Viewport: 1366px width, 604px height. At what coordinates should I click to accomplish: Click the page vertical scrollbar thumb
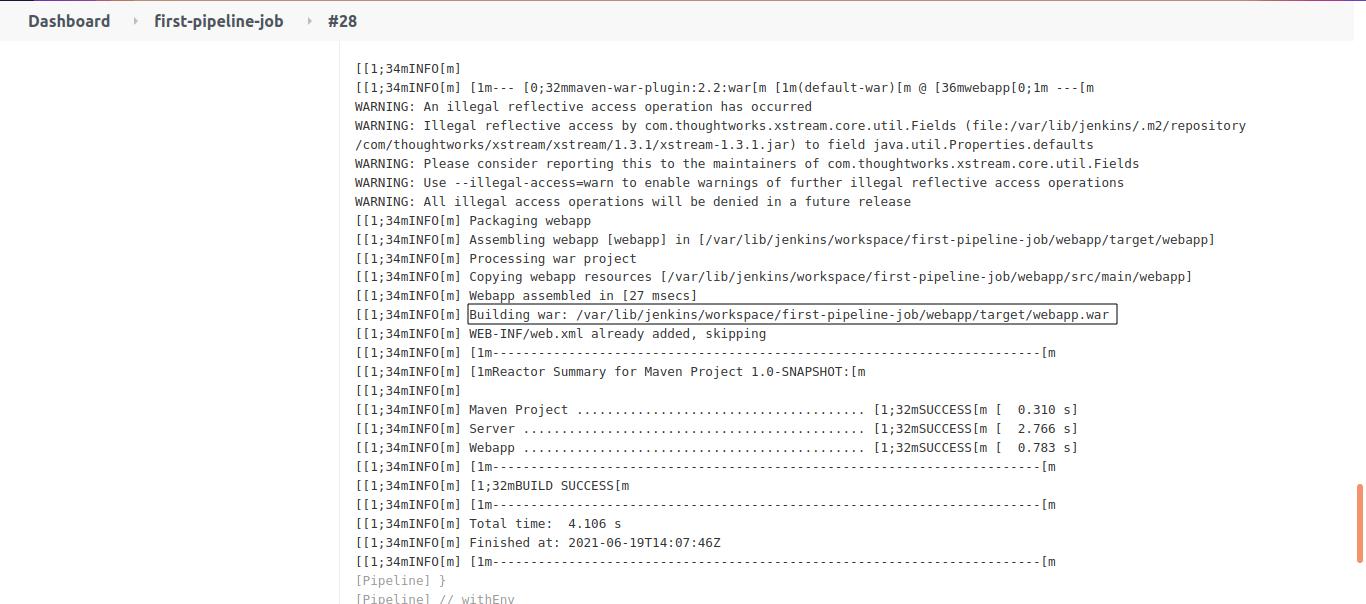tap(1359, 523)
